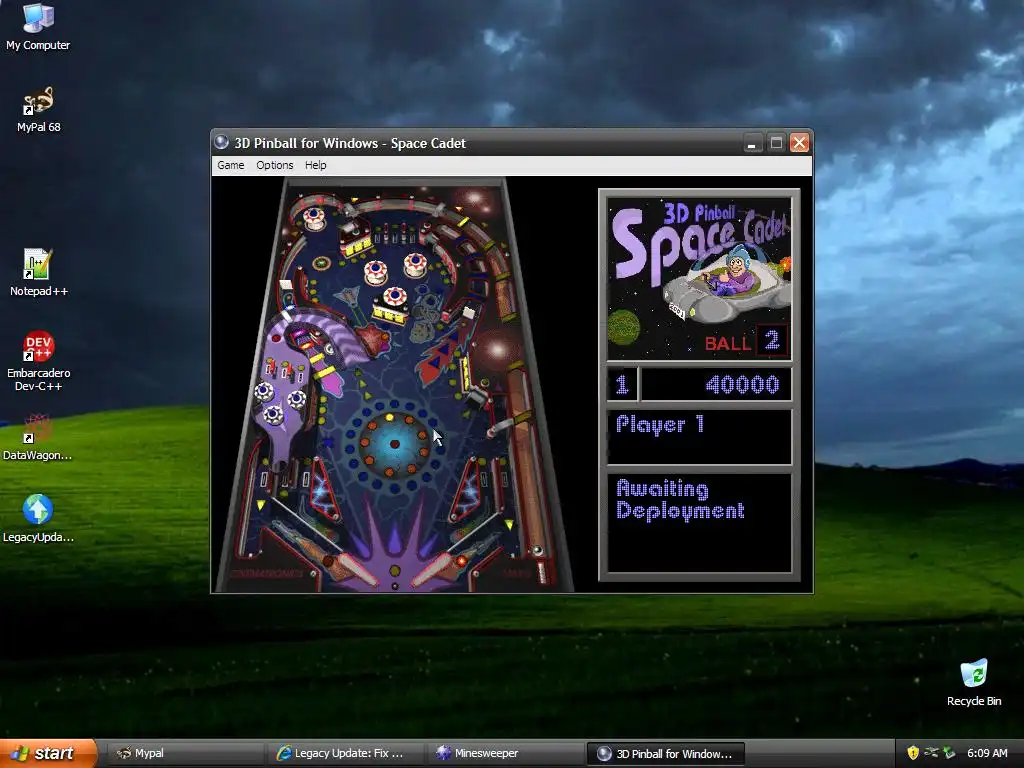The height and width of the screenshot is (768, 1024).
Task: Click the score value 40000
Action: 742,385
